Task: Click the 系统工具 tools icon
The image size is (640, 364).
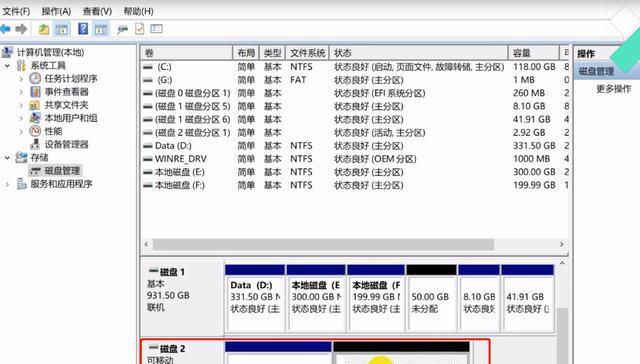Action: pyautogui.click(x=21, y=65)
